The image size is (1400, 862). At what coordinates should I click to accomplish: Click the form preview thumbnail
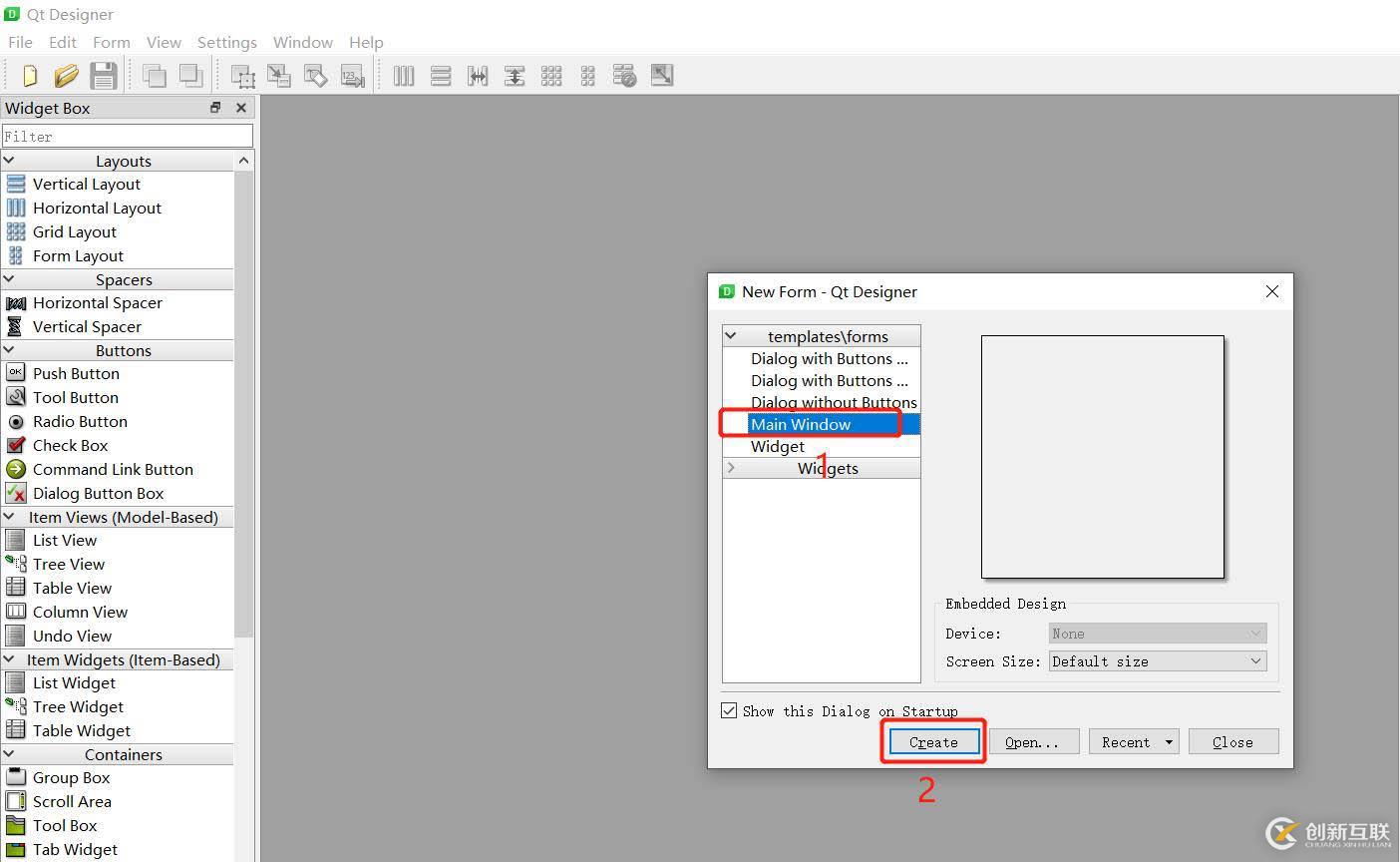coord(1103,457)
